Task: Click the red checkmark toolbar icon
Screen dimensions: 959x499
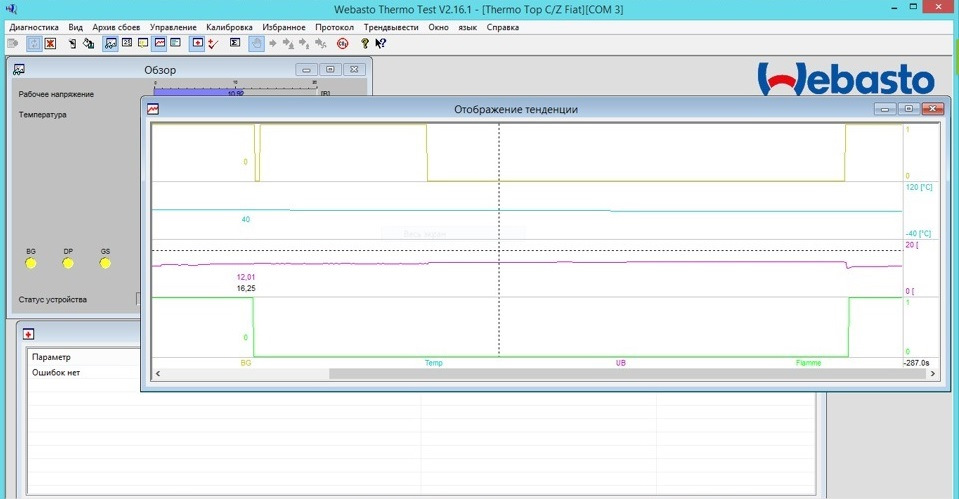Action: click(x=213, y=44)
